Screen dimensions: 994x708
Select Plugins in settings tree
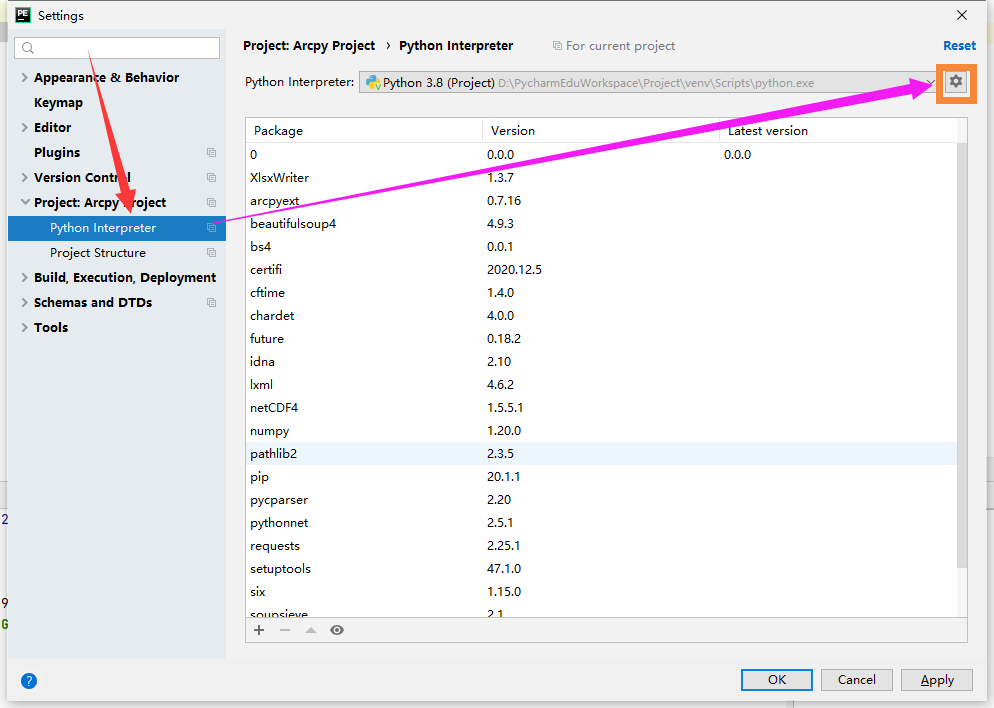coord(57,153)
